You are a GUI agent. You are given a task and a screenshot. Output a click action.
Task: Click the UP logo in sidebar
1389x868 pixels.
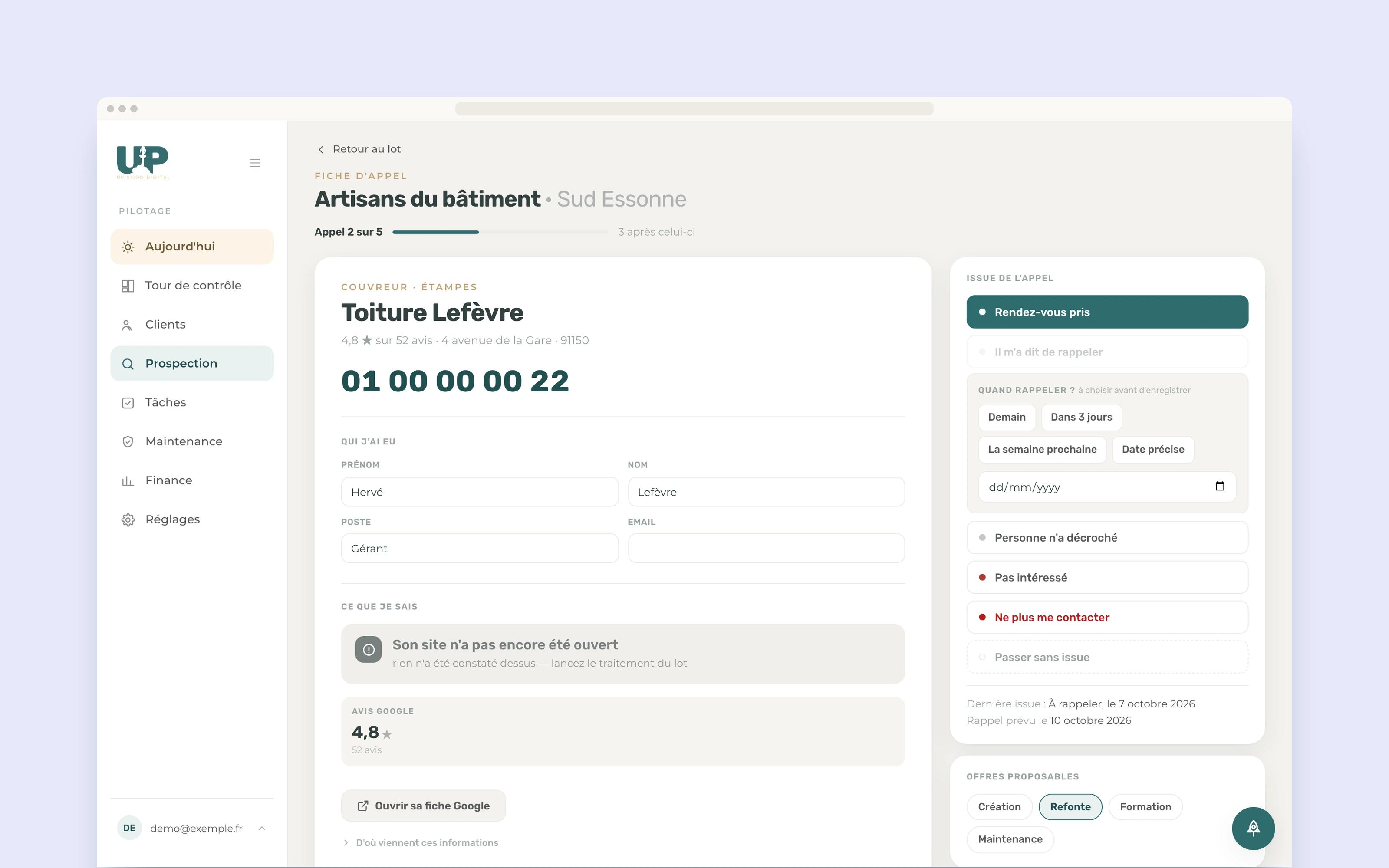point(143,162)
